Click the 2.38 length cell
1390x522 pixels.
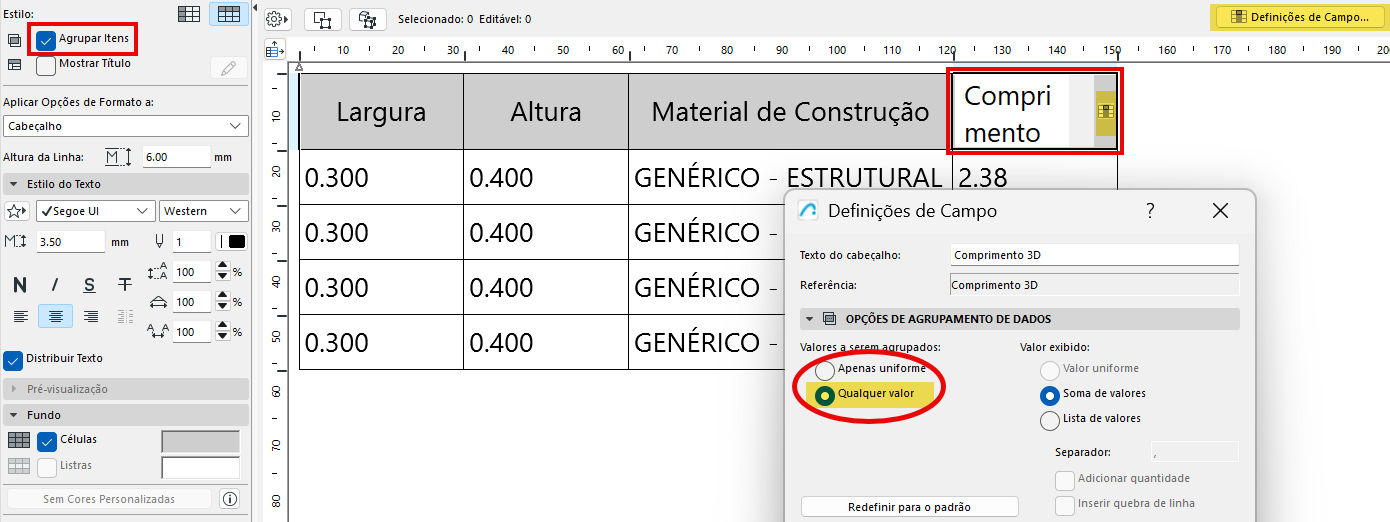click(x=1035, y=178)
